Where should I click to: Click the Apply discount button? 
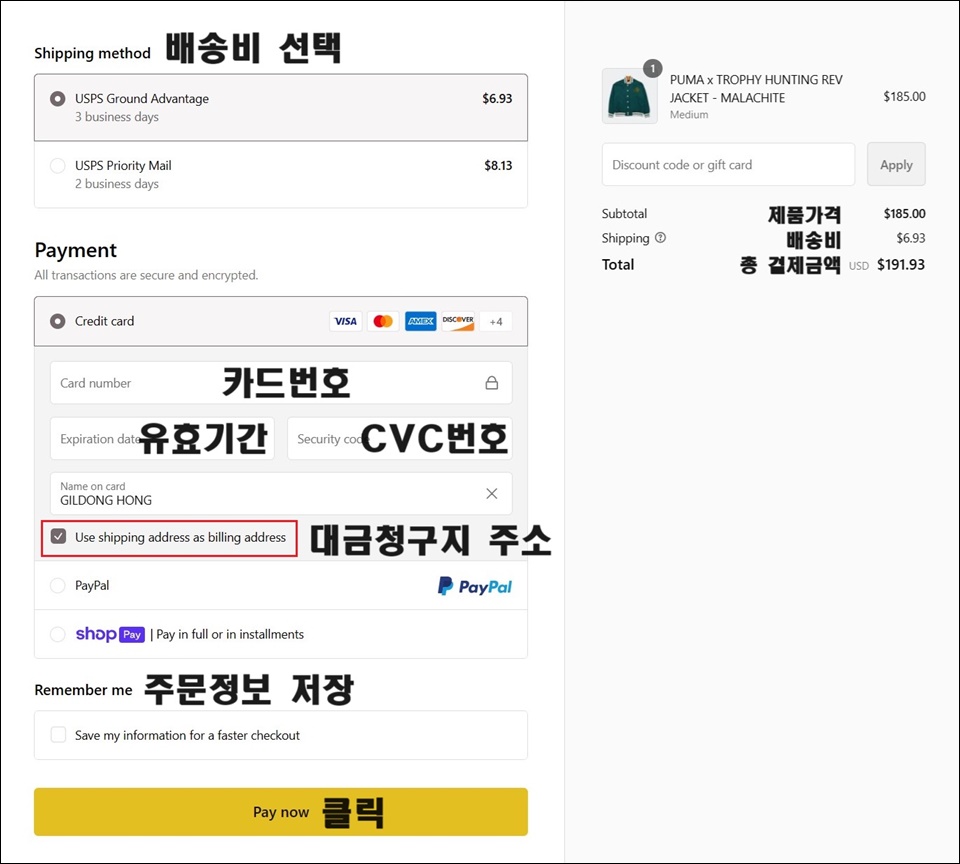(x=896, y=165)
